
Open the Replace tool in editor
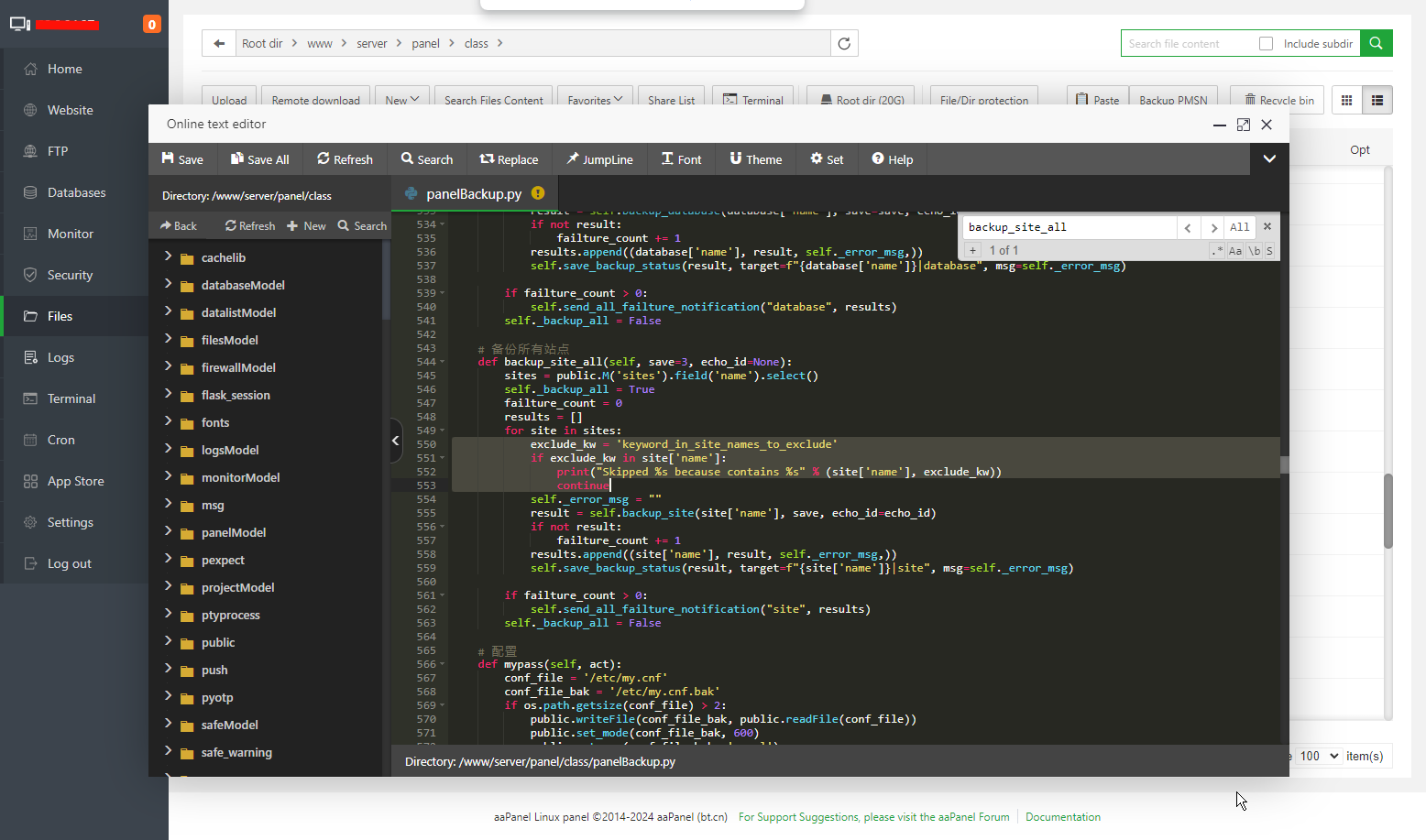point(509,159)
